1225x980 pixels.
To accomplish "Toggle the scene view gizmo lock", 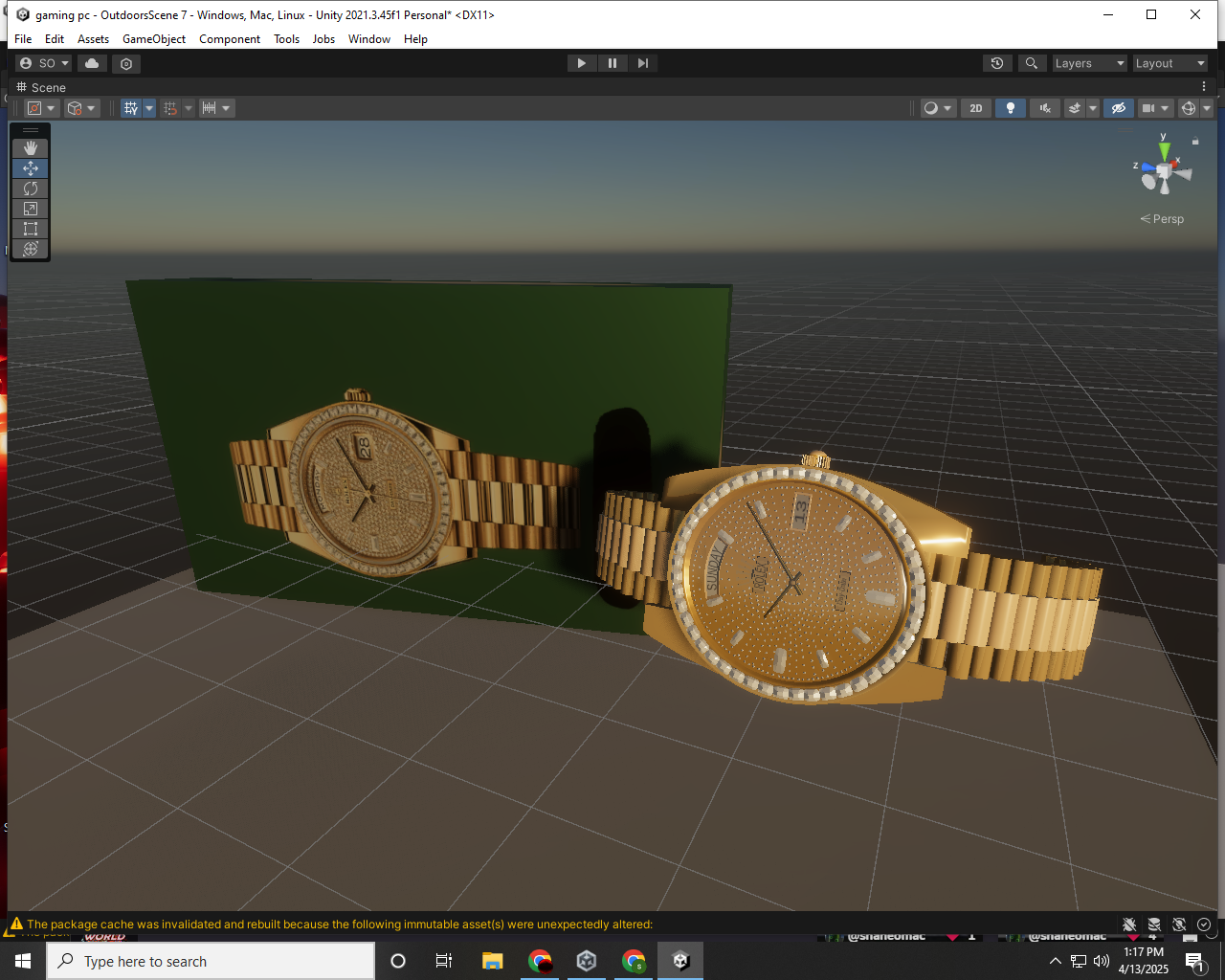I will pos(1195,141).
